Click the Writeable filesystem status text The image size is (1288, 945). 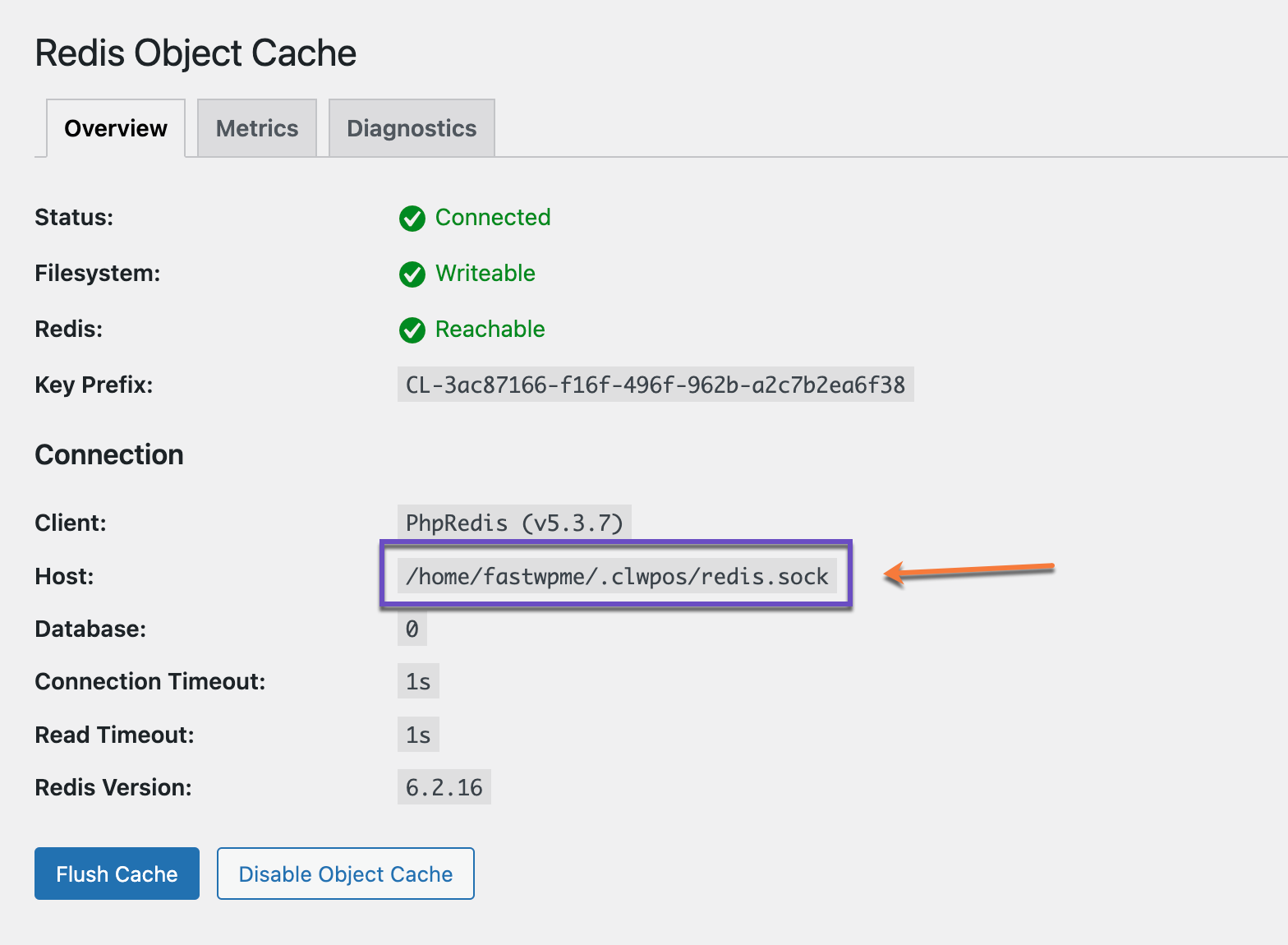click(485, 274)
